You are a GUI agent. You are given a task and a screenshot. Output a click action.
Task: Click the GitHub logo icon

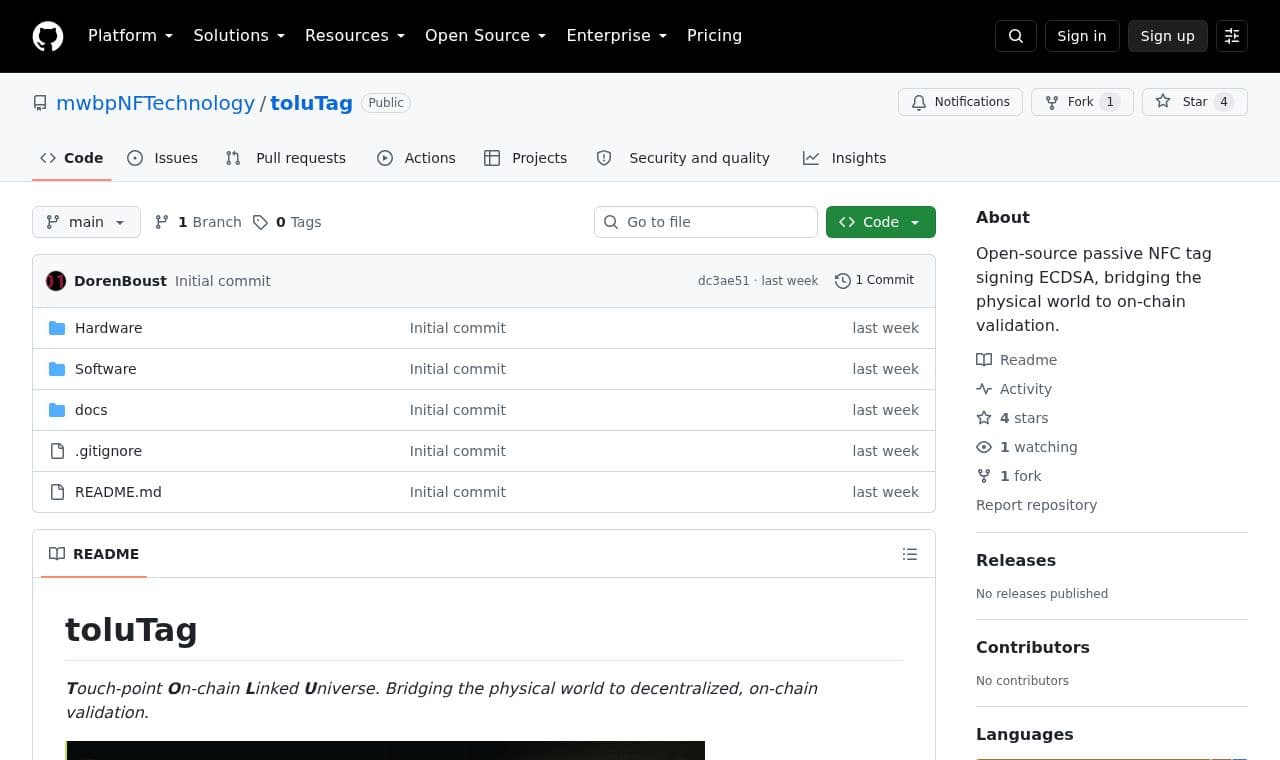48,36
